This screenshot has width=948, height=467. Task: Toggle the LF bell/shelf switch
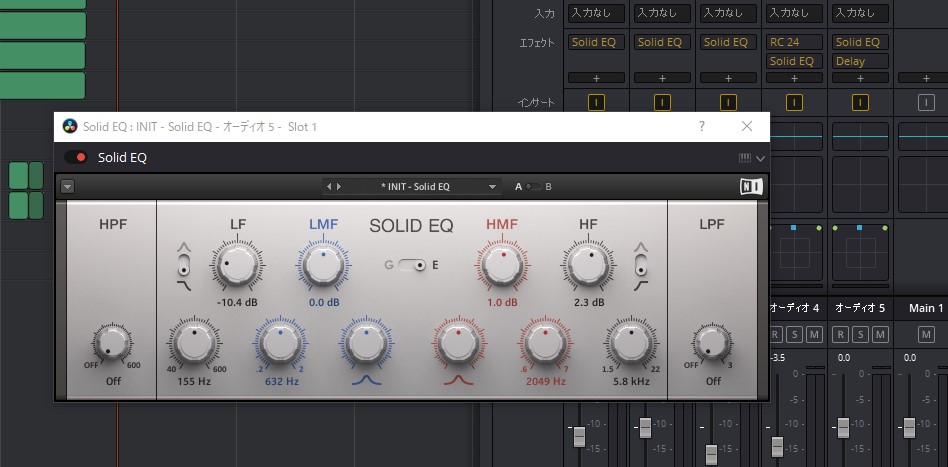tap(184, 264)
